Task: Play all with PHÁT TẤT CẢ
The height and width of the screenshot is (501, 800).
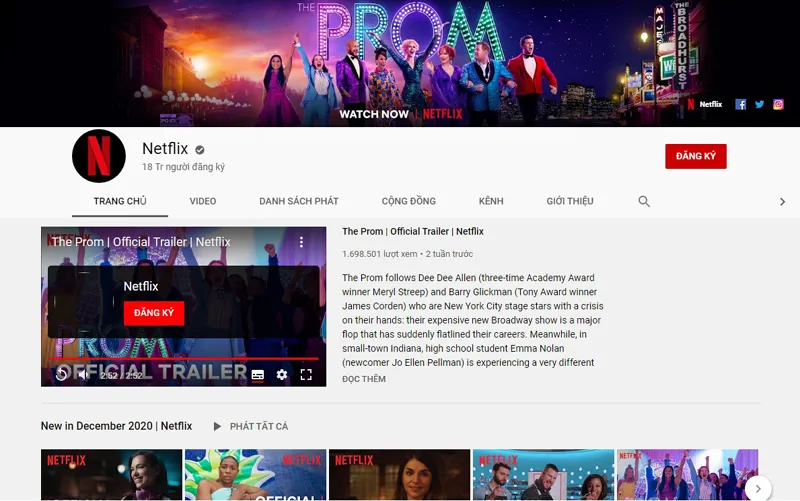Action: 251,427
